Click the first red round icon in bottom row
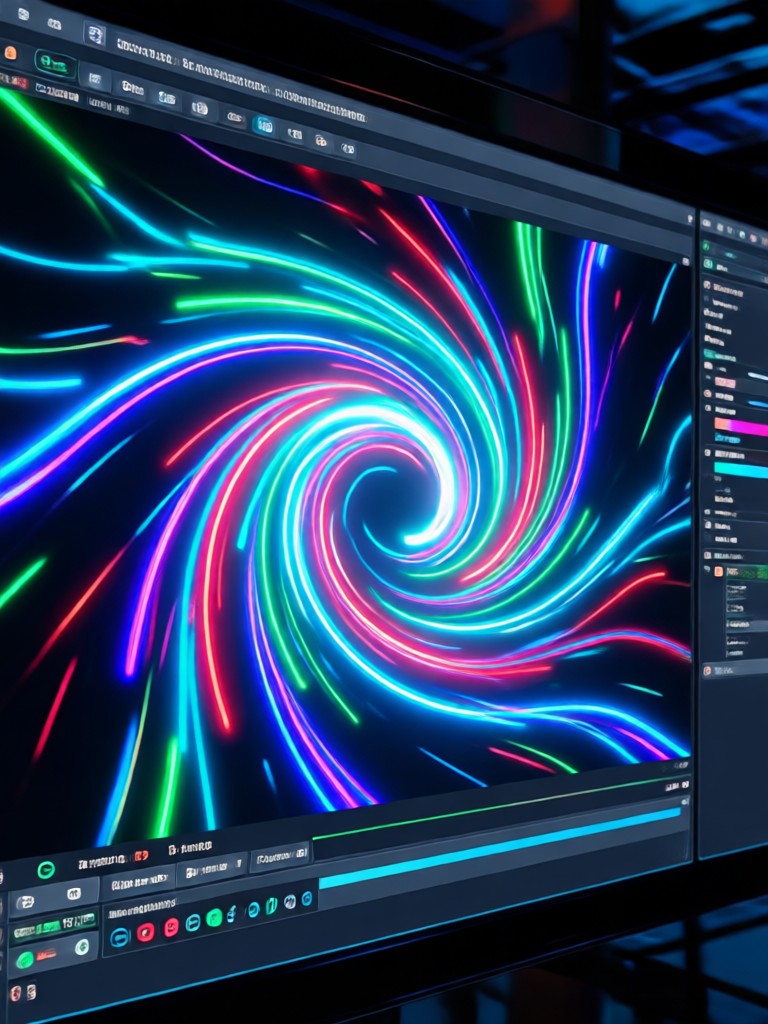The width and height of the screenshot is (768, 1024). (x=146, y=932)
